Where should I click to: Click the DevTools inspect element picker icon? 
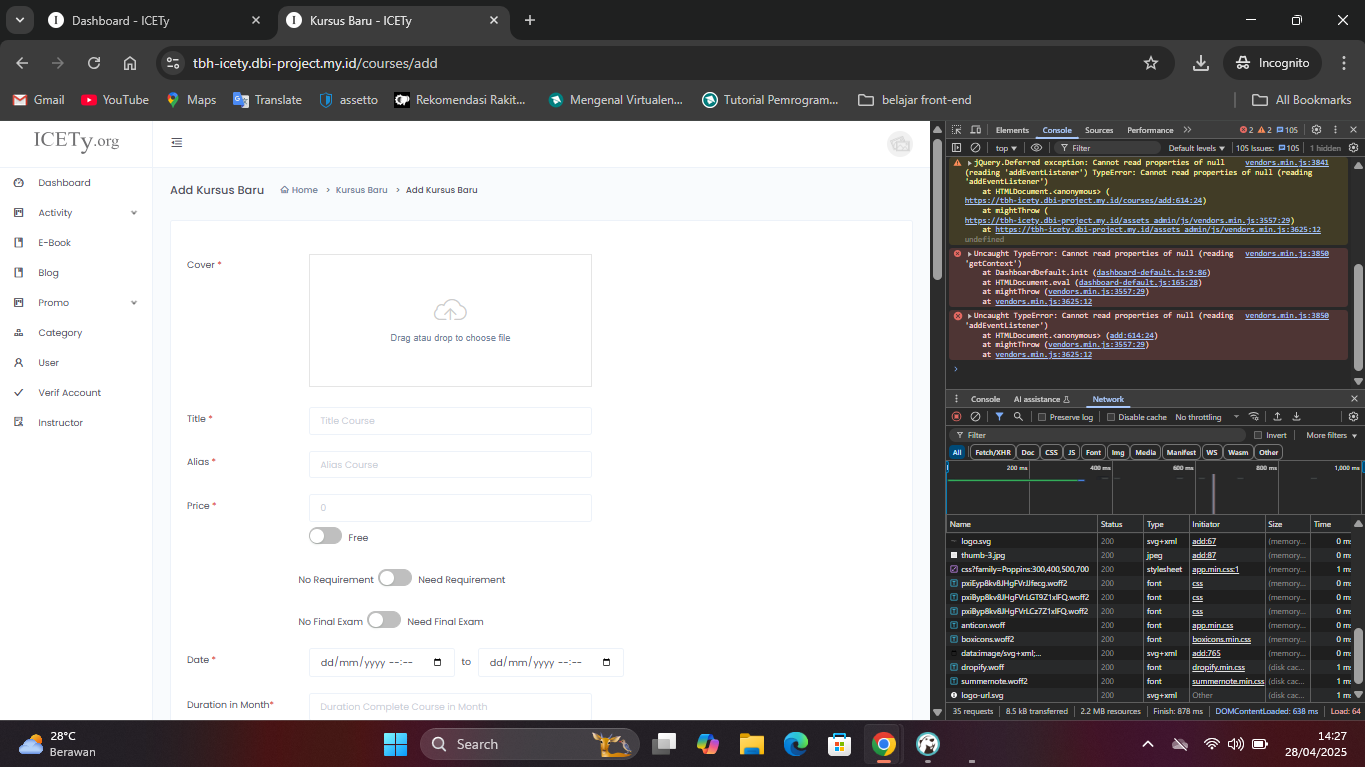point(956,130)
